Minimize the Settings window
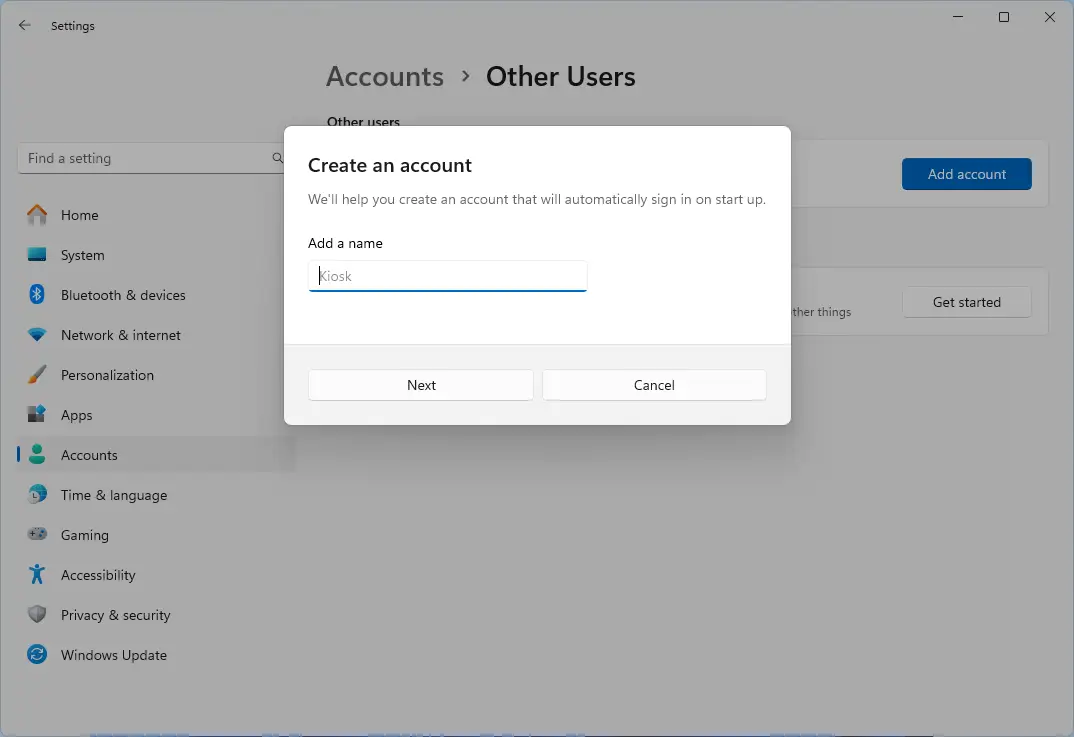Screen dimensions: 1074x737 click(x=958, y=17)
